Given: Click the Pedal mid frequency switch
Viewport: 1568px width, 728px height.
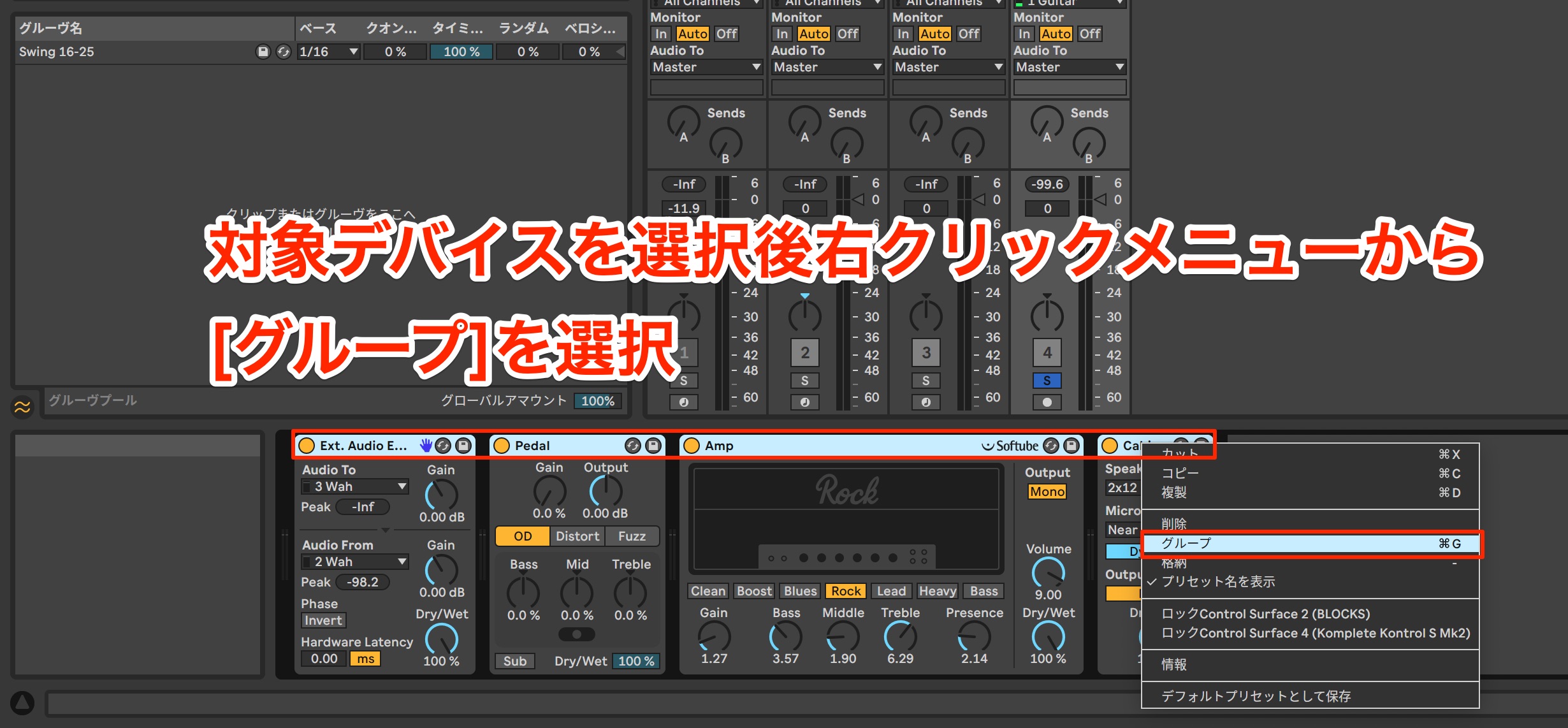Looking at the screenshot, I should [x=577, y=634].
